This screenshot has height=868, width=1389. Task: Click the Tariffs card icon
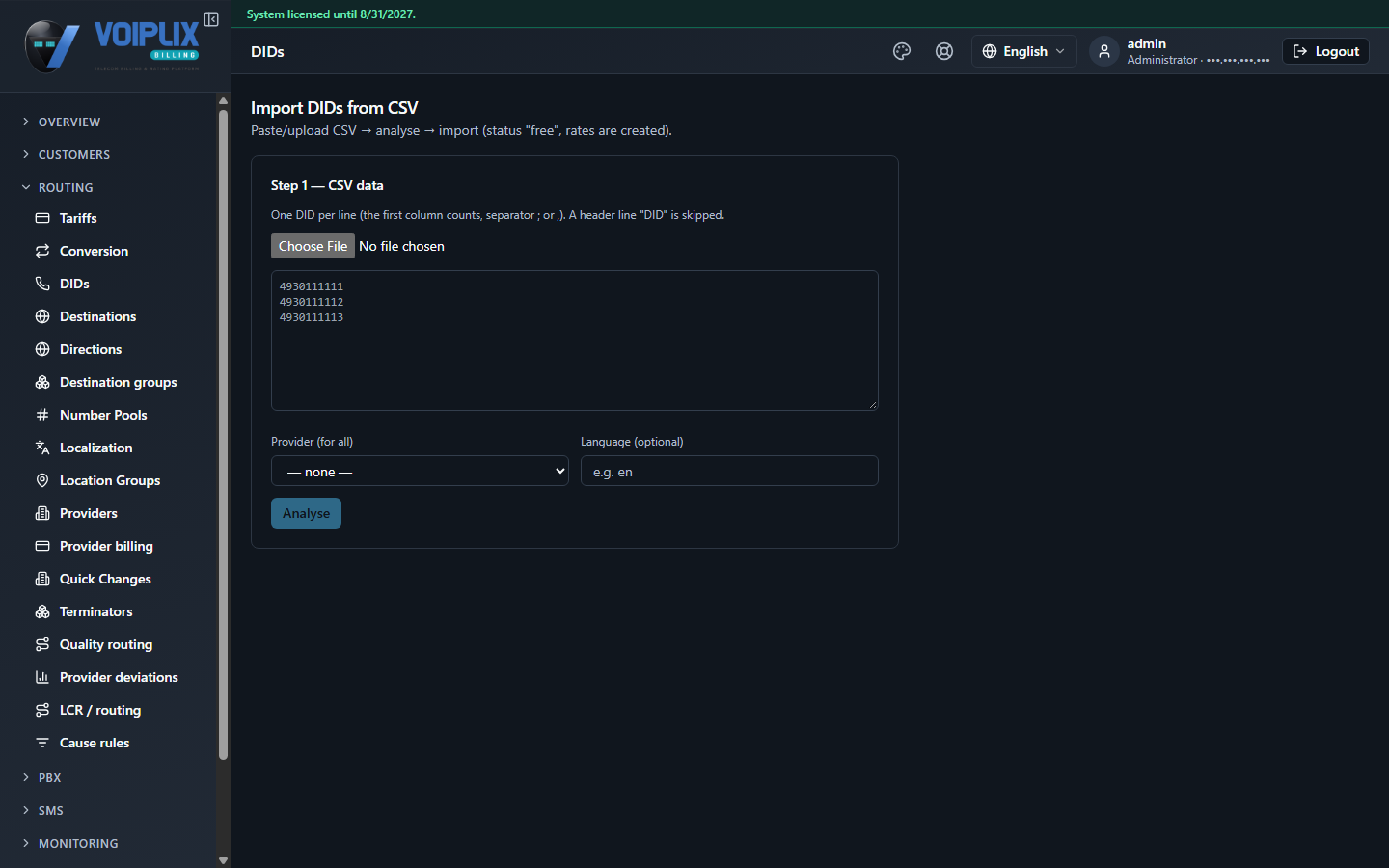tap(42, 218)
